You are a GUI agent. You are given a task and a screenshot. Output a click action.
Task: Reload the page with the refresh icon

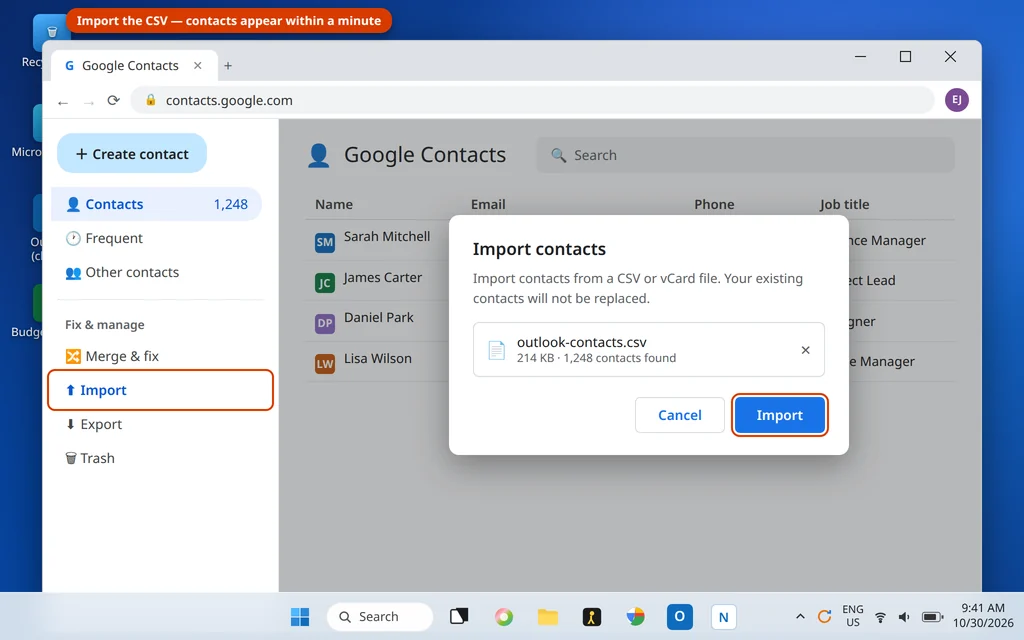click(114, 100)
